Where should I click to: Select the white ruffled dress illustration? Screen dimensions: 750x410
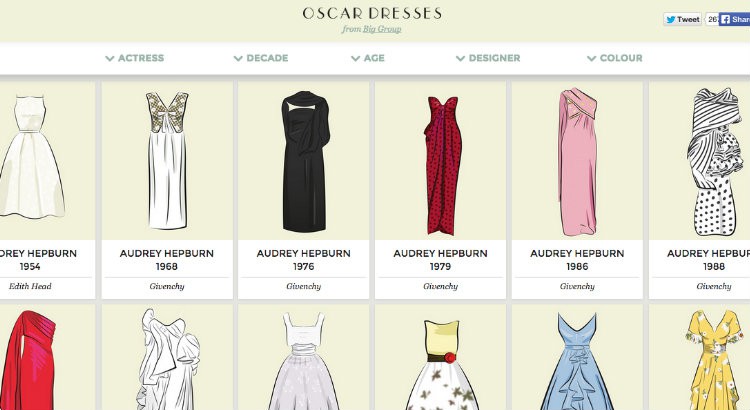[168, 359]
